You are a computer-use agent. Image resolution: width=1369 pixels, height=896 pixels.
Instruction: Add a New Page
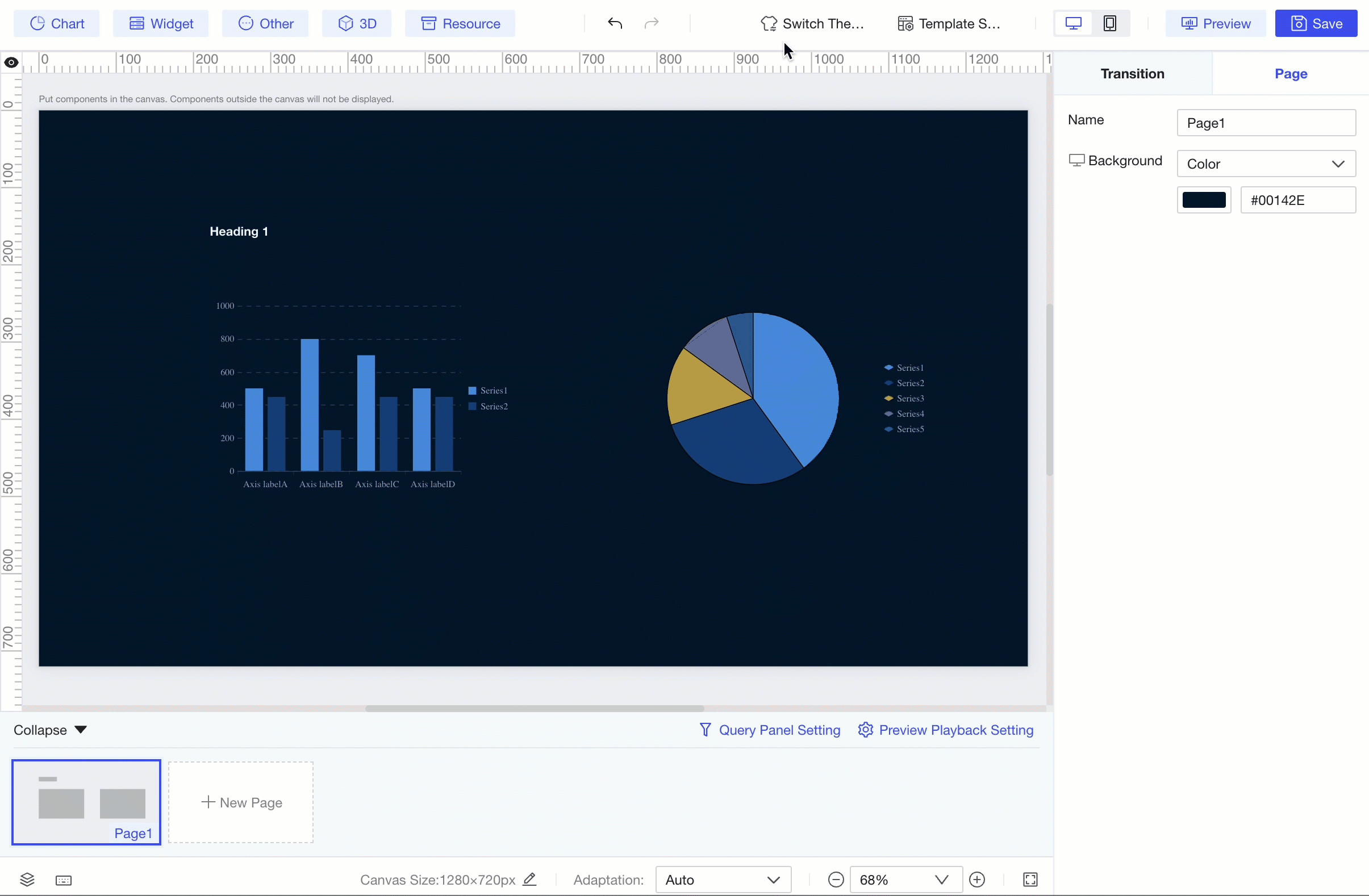[241, 802]
